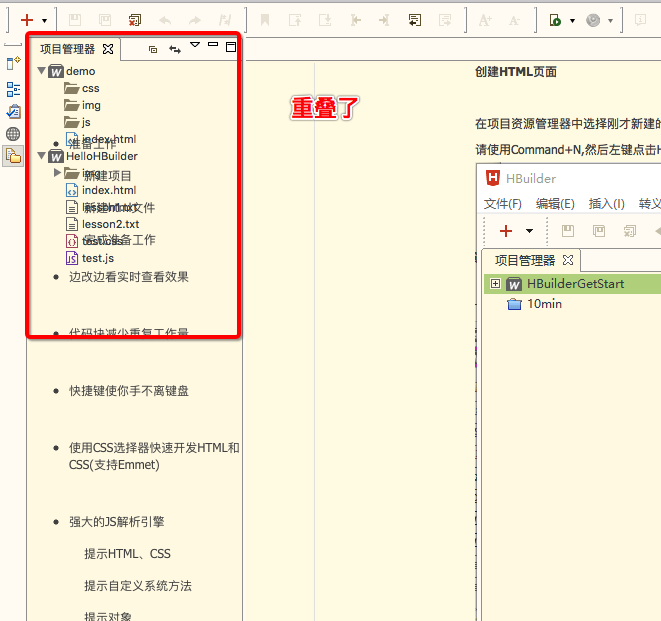Select the HelloHBuilder project in the tree
Screen dimensions: 661x621
click(x=102, y=156)
